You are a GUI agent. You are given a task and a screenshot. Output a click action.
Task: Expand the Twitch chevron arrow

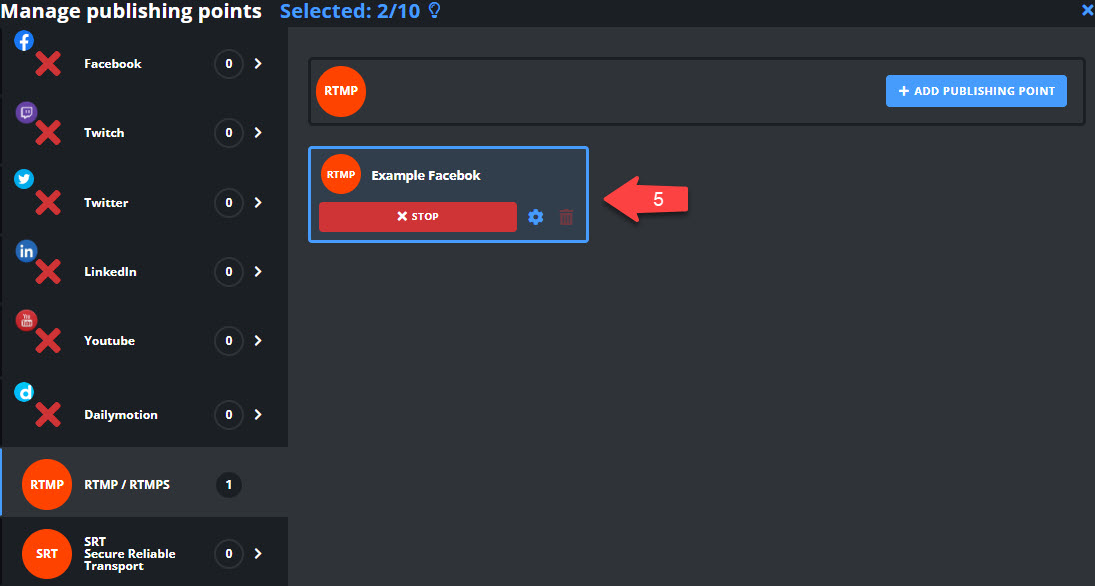258,133
